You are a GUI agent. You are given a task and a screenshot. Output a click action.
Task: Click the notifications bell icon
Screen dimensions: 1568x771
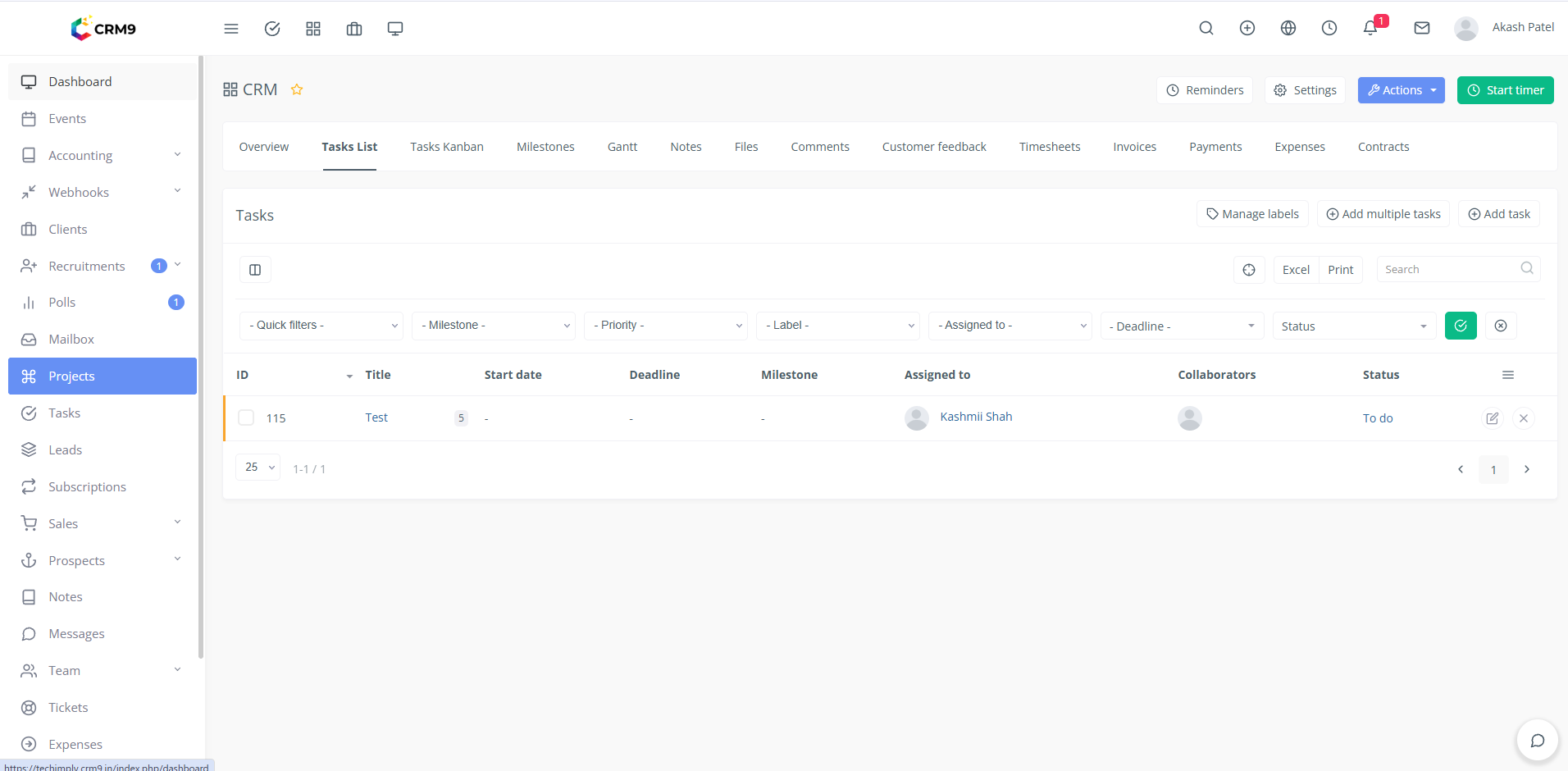[1370, 28]
